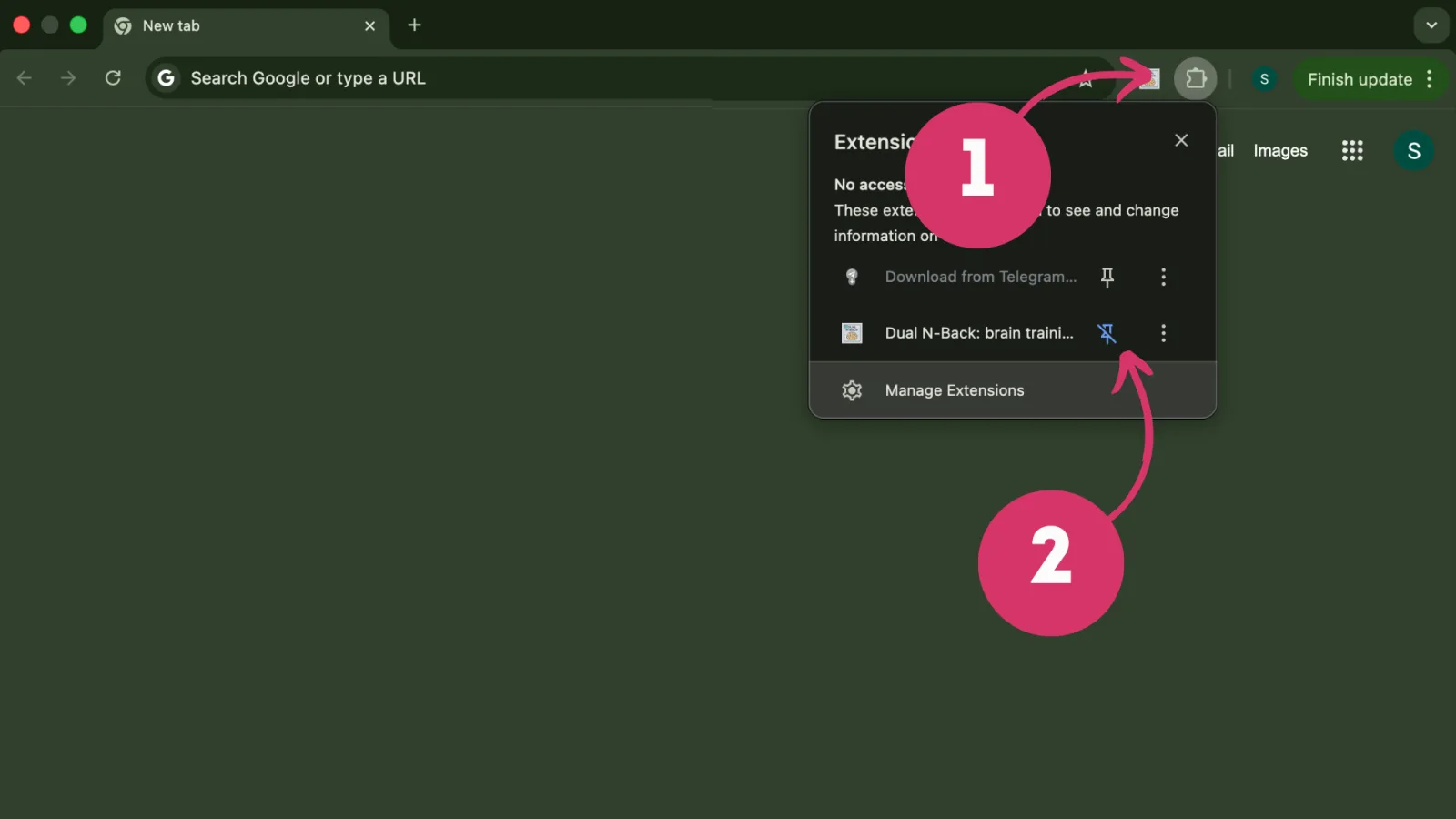Focus the Search Google or type a URL bar

click(x=628, y=78)
